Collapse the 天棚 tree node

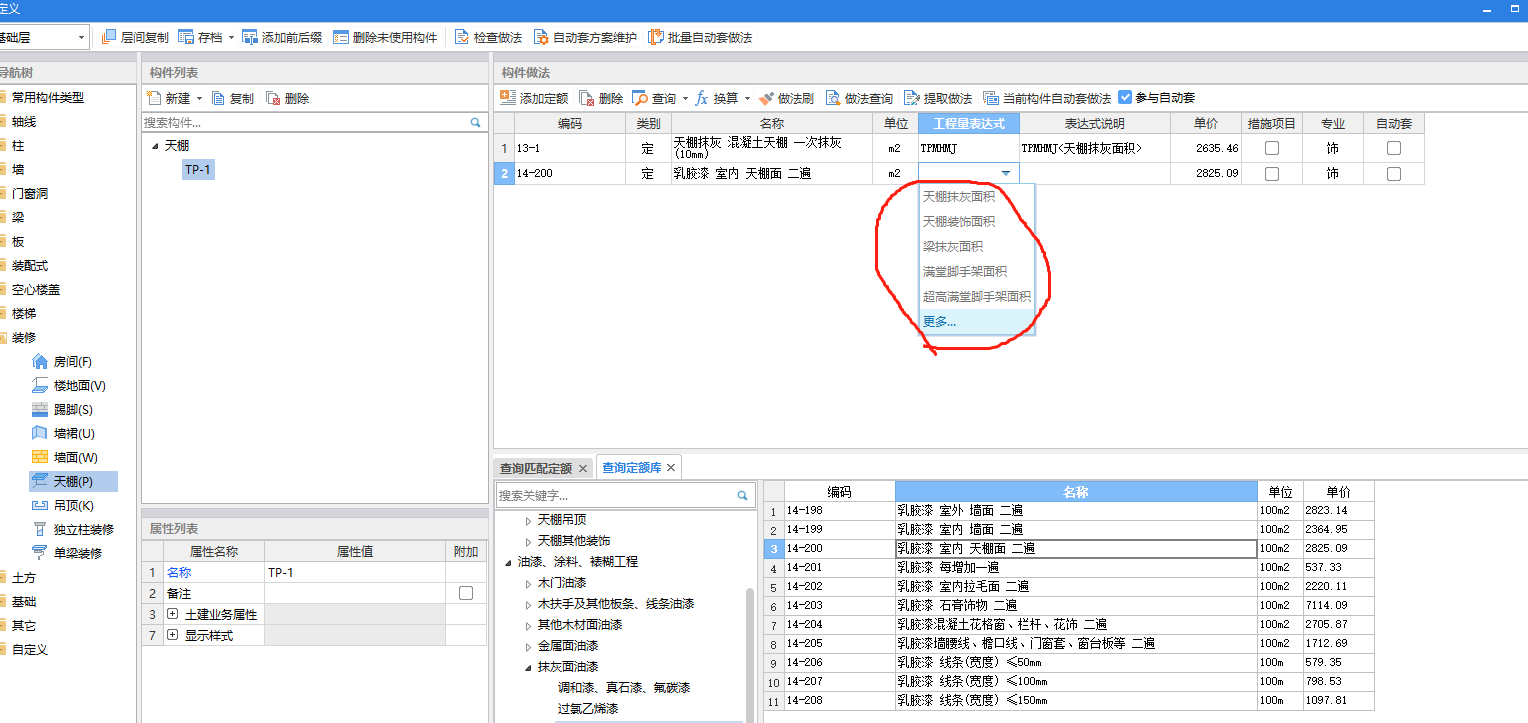(155, 146)
